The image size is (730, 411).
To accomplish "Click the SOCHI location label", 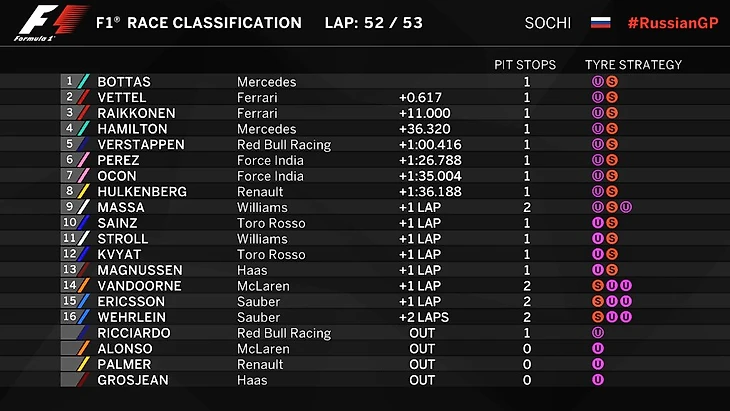I will 548,23.
